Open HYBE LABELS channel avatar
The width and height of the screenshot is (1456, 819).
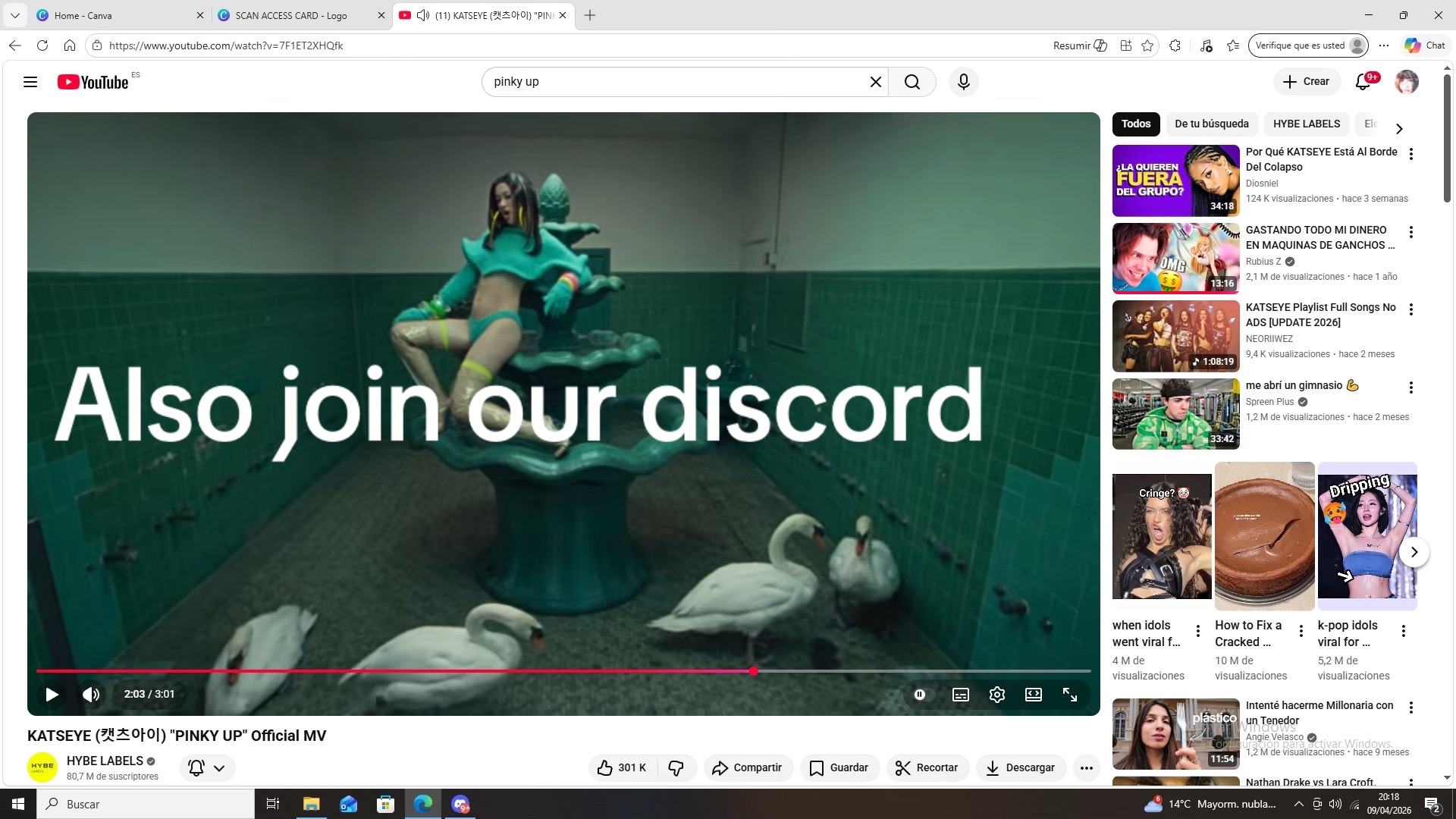tap(42, 767)
